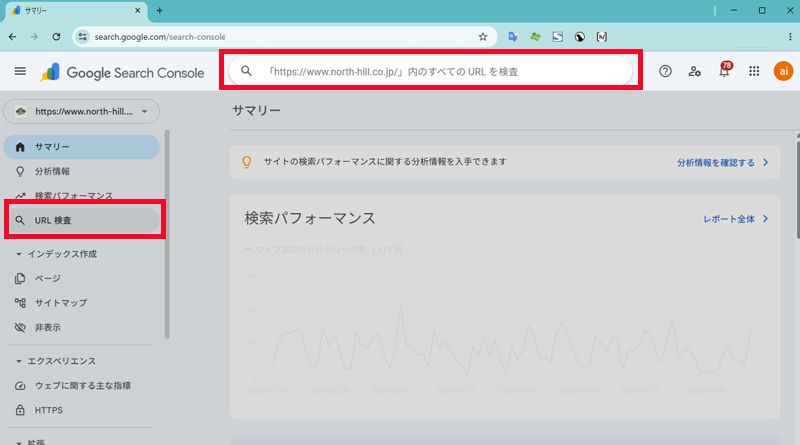
Task: Click the 分析情報を確認する link
Action: click(x=722, y=162)
